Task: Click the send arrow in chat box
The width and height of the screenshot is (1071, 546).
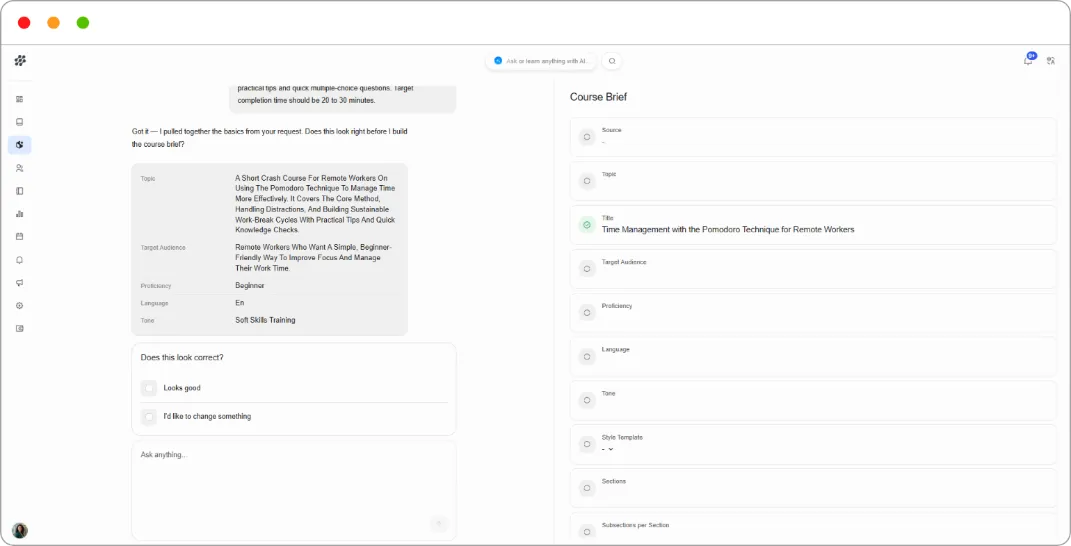Action: coord(439,524)
